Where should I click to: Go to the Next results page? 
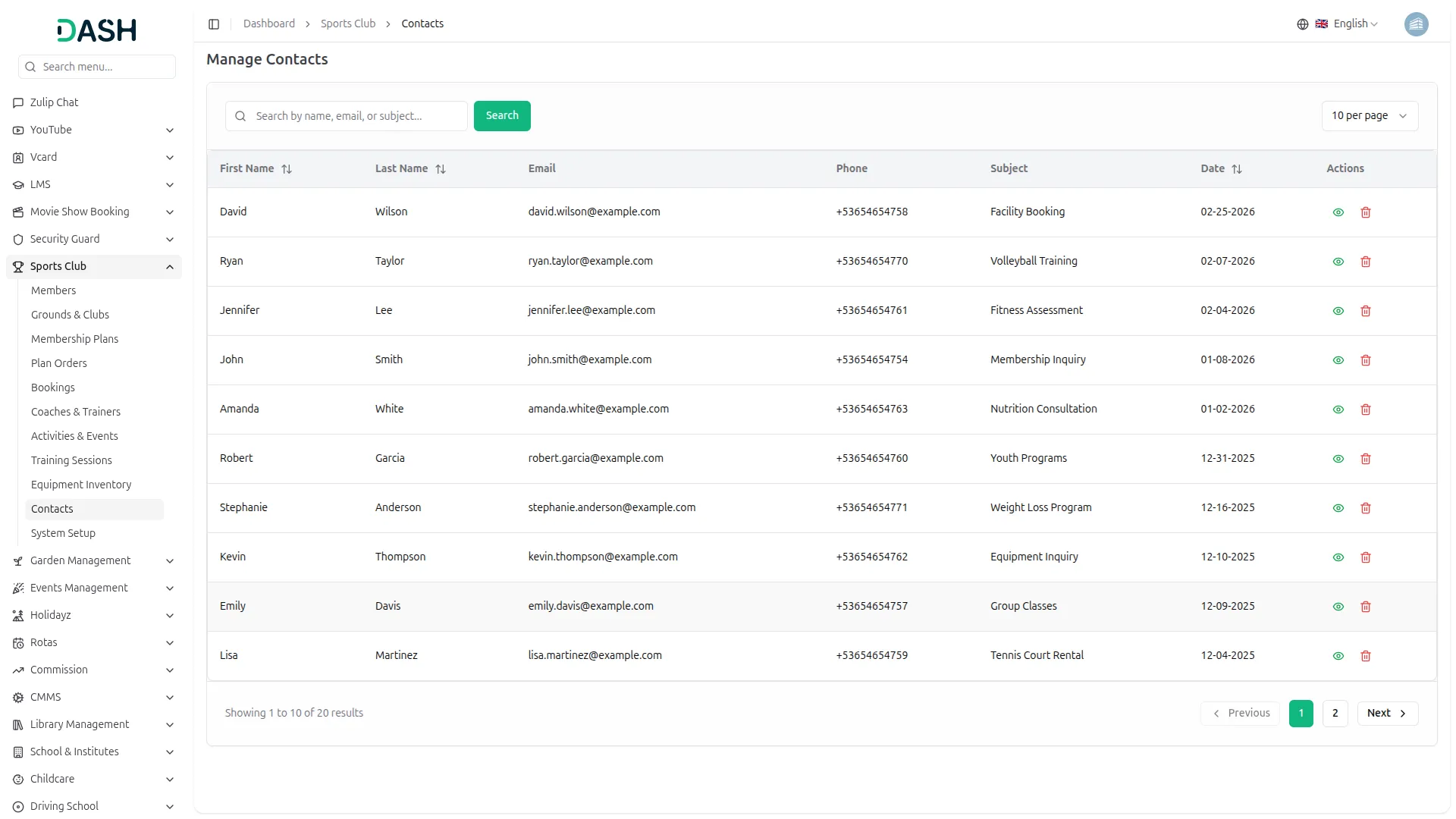click(x=1387, y=713)
